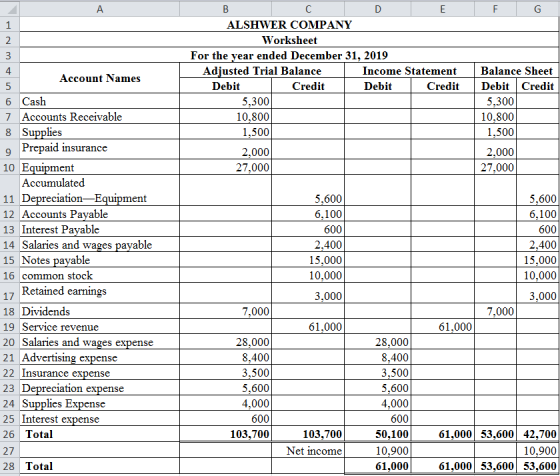Click the Salaries and wages expense cell

click(100, 342)
